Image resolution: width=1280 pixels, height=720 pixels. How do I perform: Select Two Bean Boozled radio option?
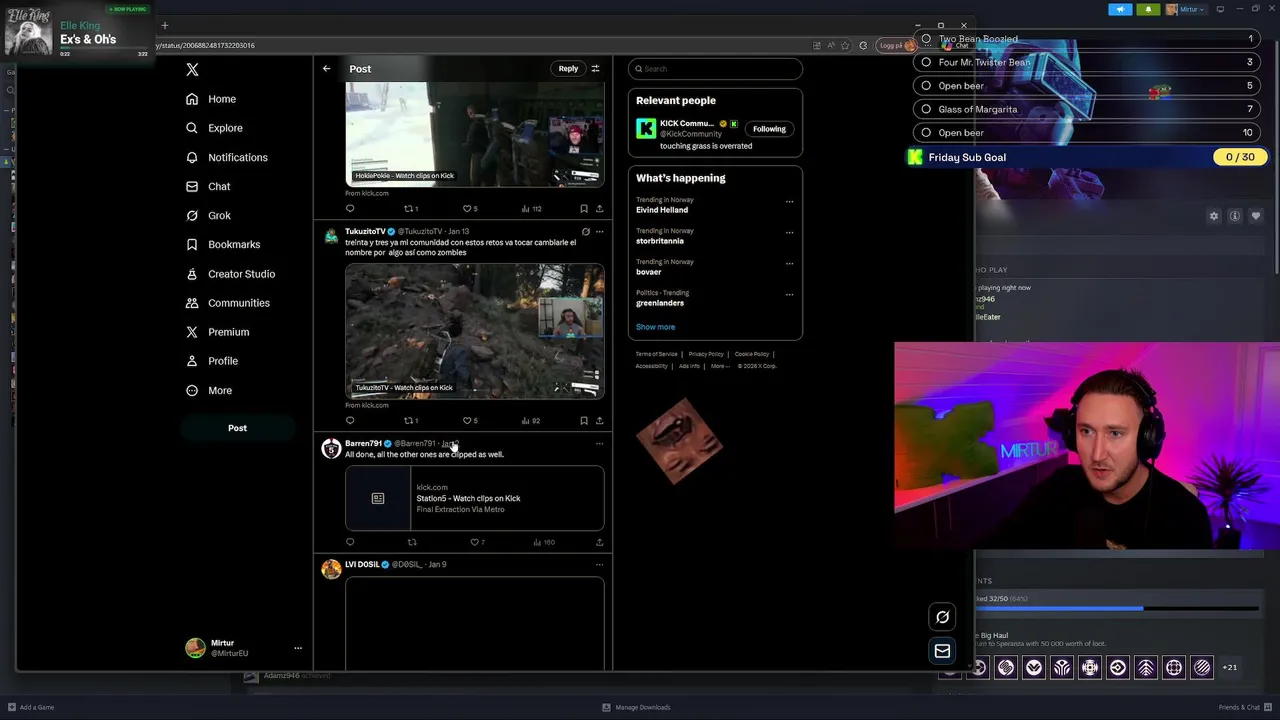[x=926, y=39]
